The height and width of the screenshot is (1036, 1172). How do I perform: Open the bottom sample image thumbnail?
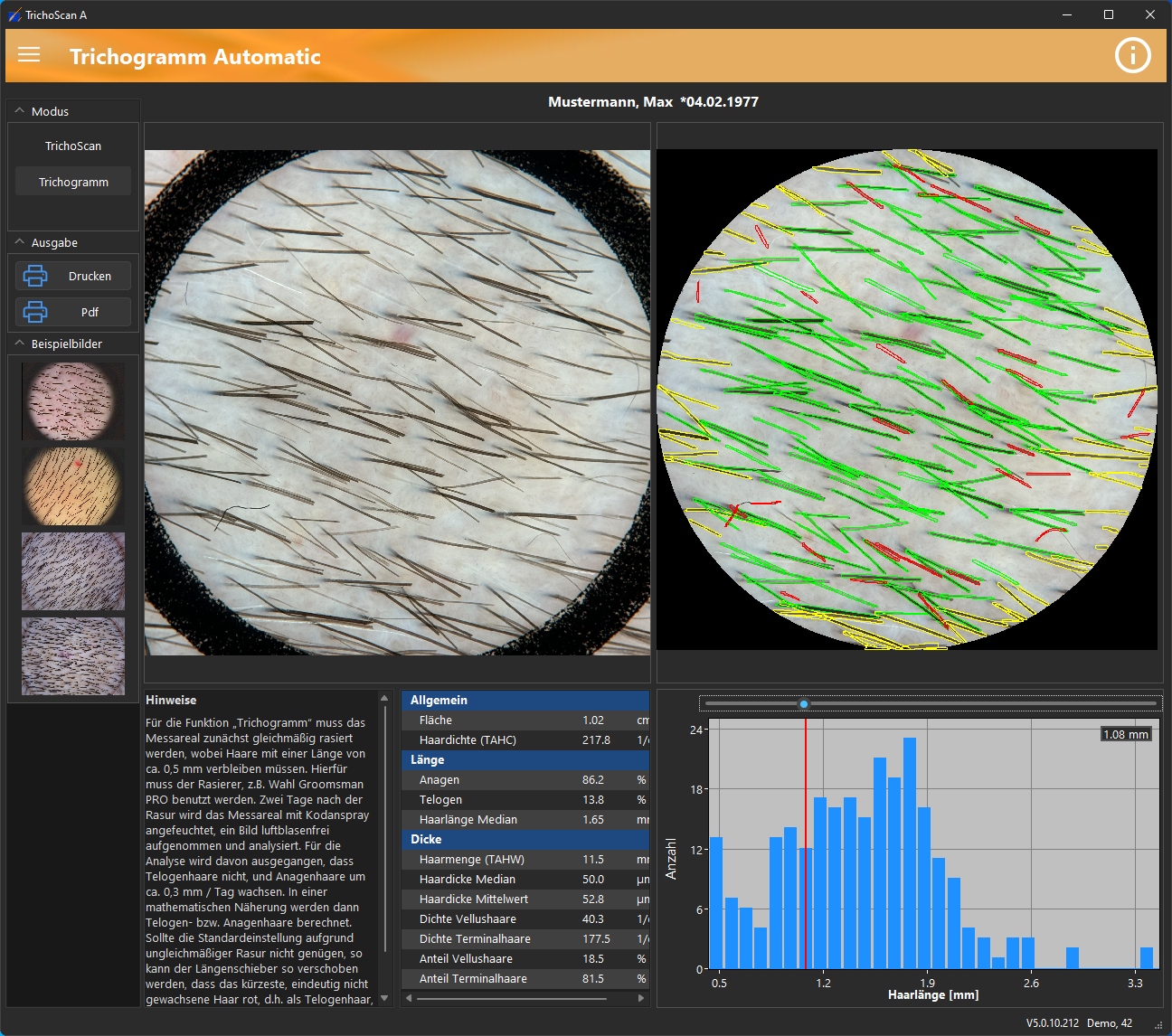72,656
